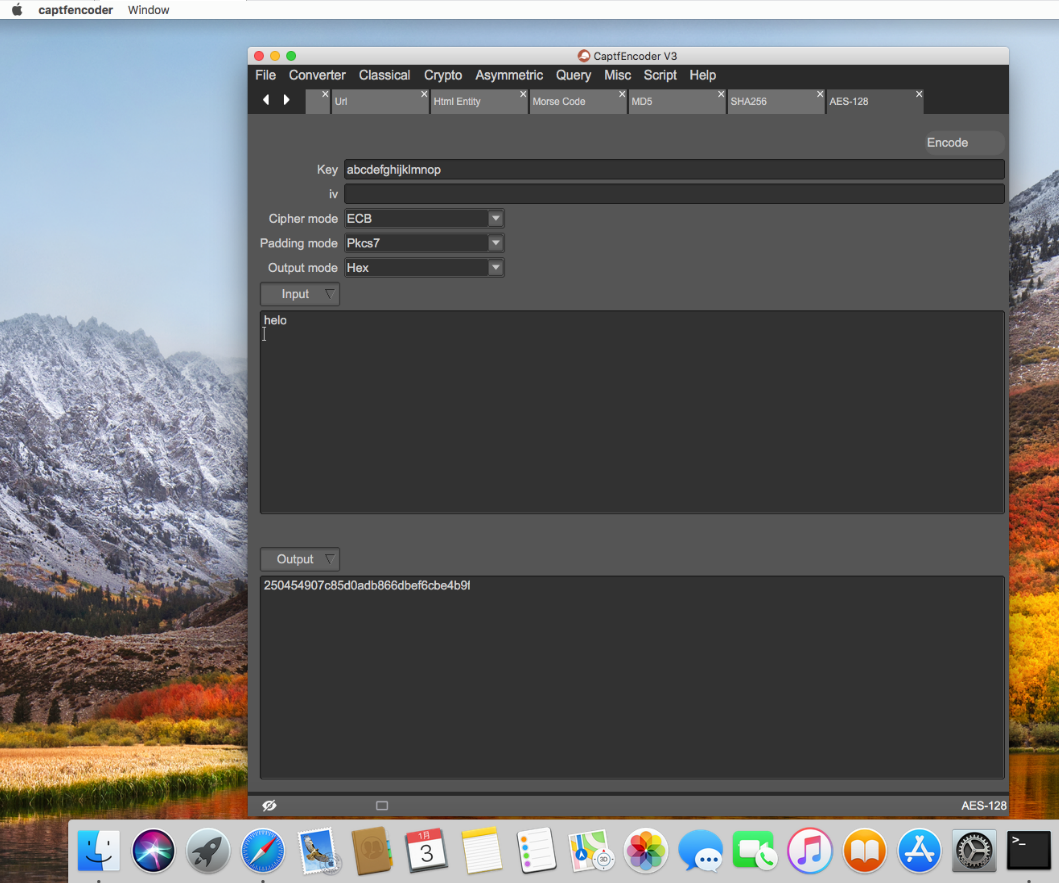The image size is (1059, 883).
Task: Open System Preferences from the Dock
Action: (x=973, y=851)
